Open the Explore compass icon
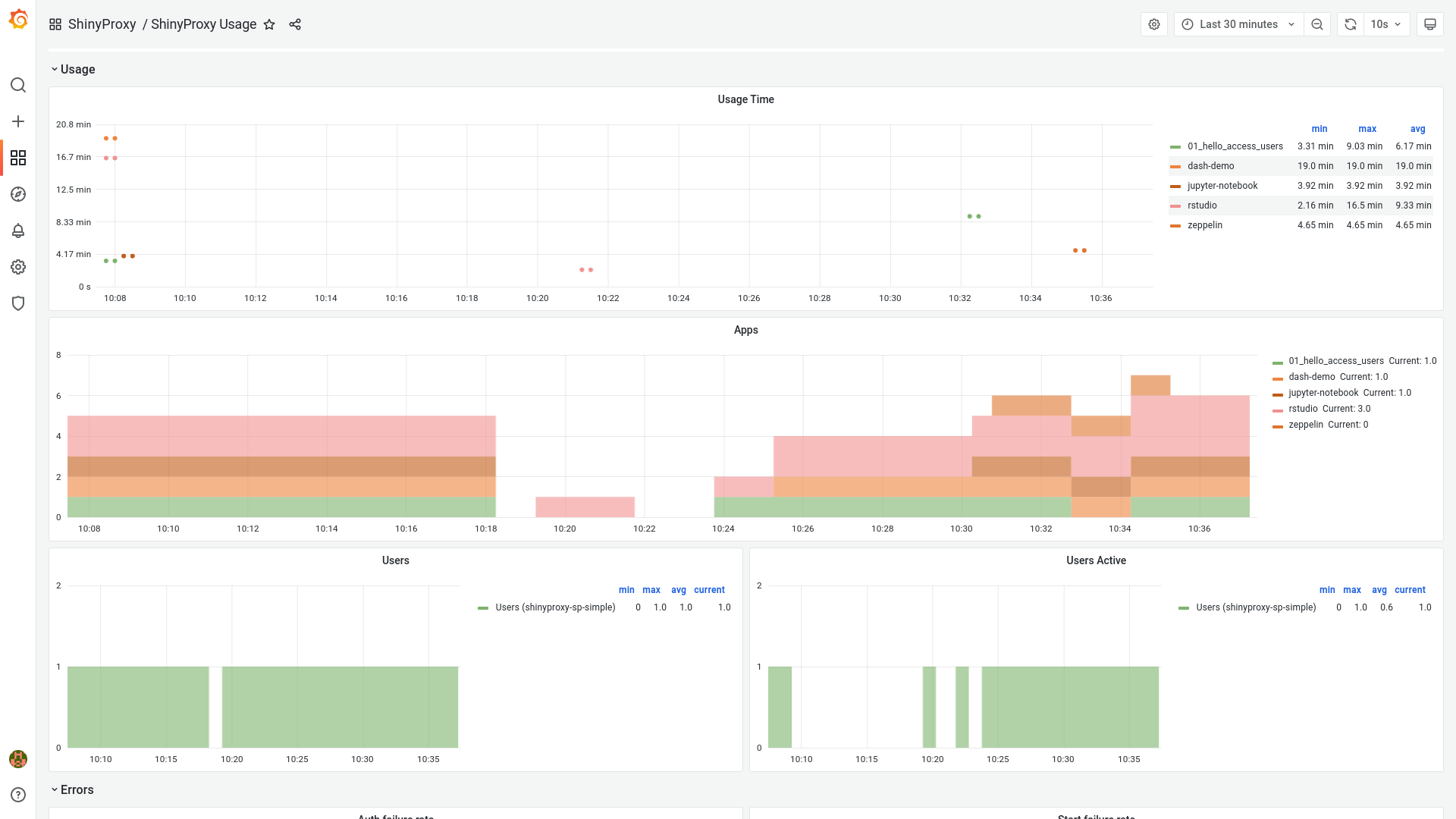1456x819 pixels. click(18, 194)
